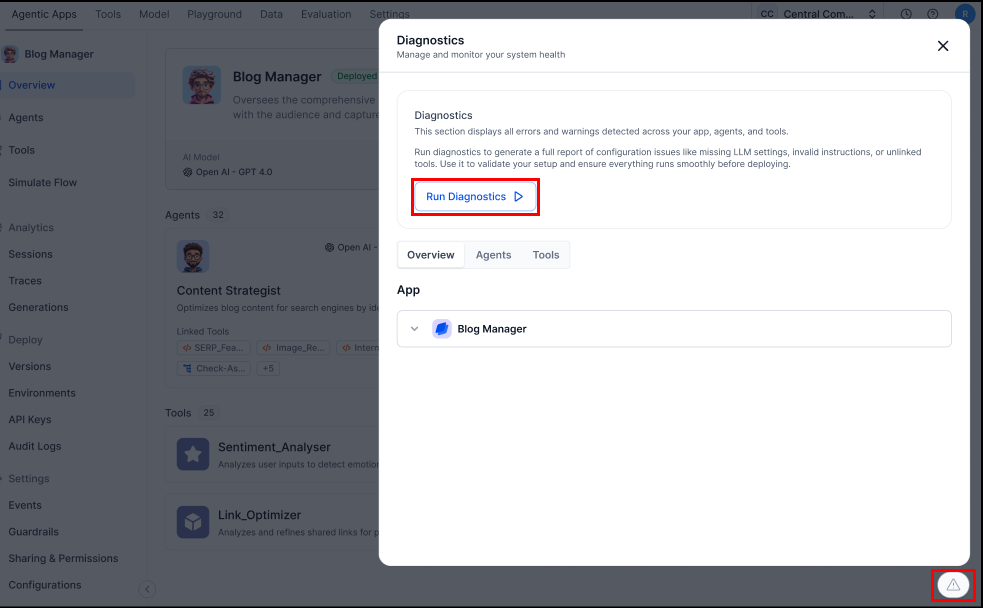Click the Link_Optimizer tool icon
983x608 pixels.
193,521
